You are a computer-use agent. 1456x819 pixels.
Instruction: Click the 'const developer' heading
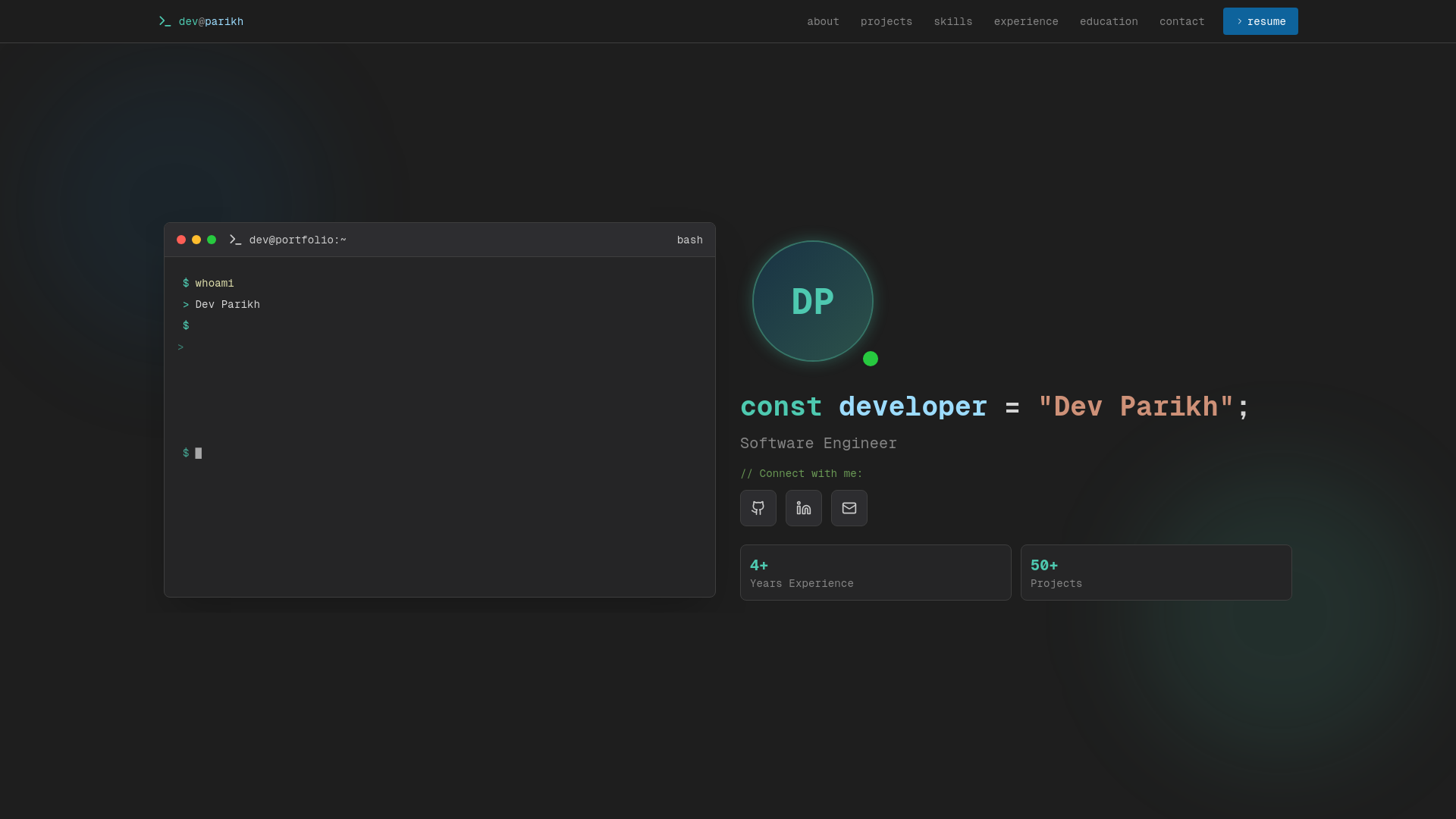(994, 407)
